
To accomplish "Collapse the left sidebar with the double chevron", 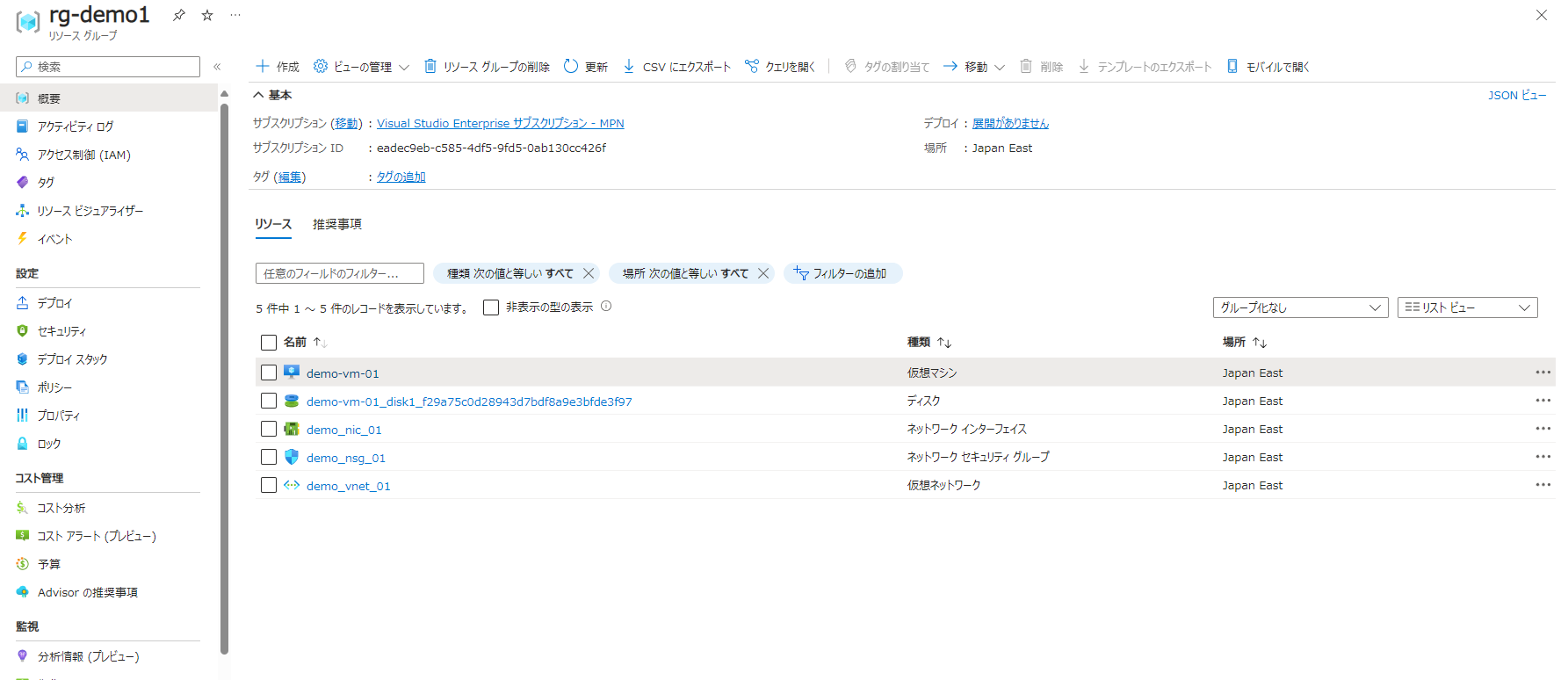I will tap(217, 67).
